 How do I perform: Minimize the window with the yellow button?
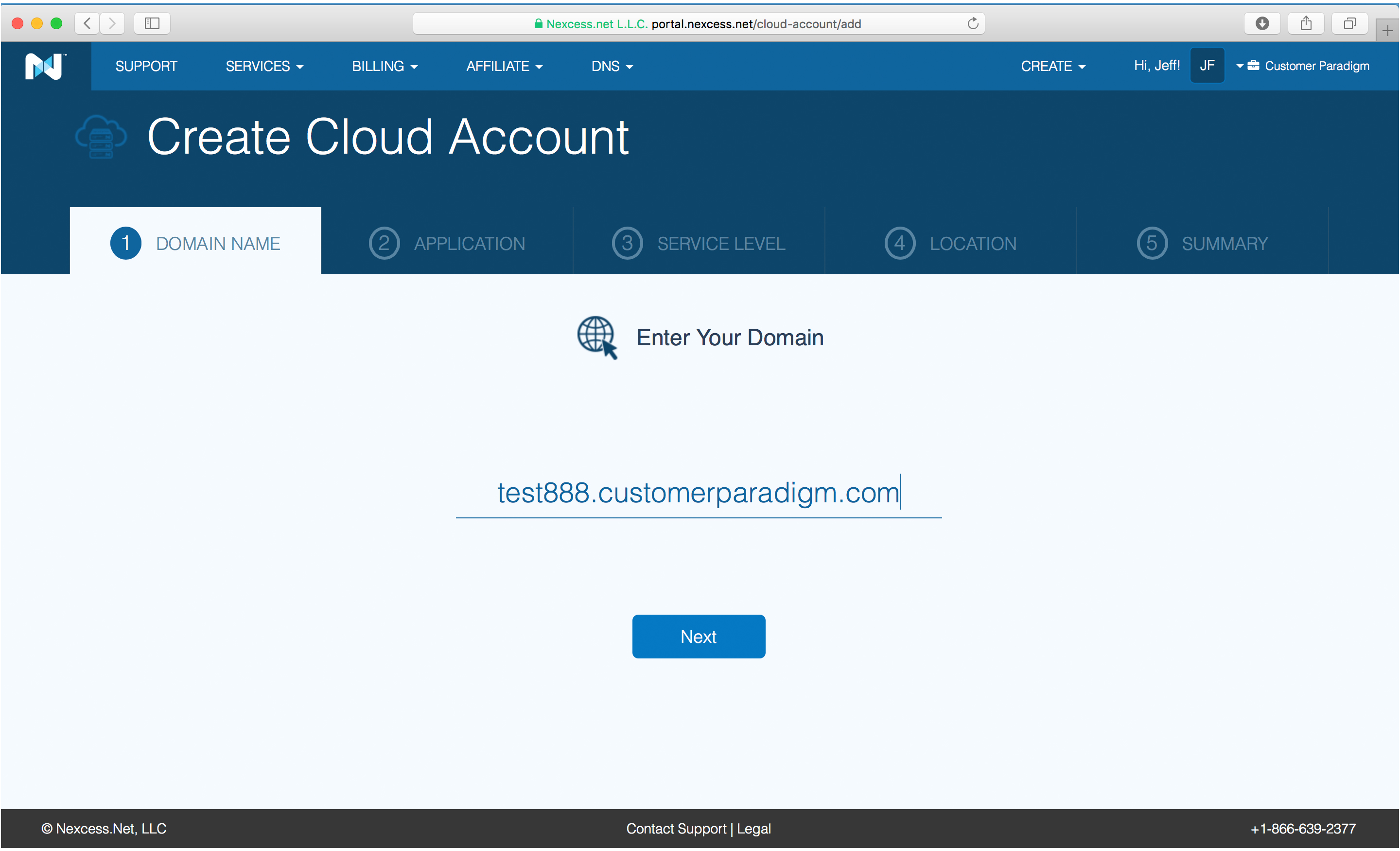click(x=37, y=23)
